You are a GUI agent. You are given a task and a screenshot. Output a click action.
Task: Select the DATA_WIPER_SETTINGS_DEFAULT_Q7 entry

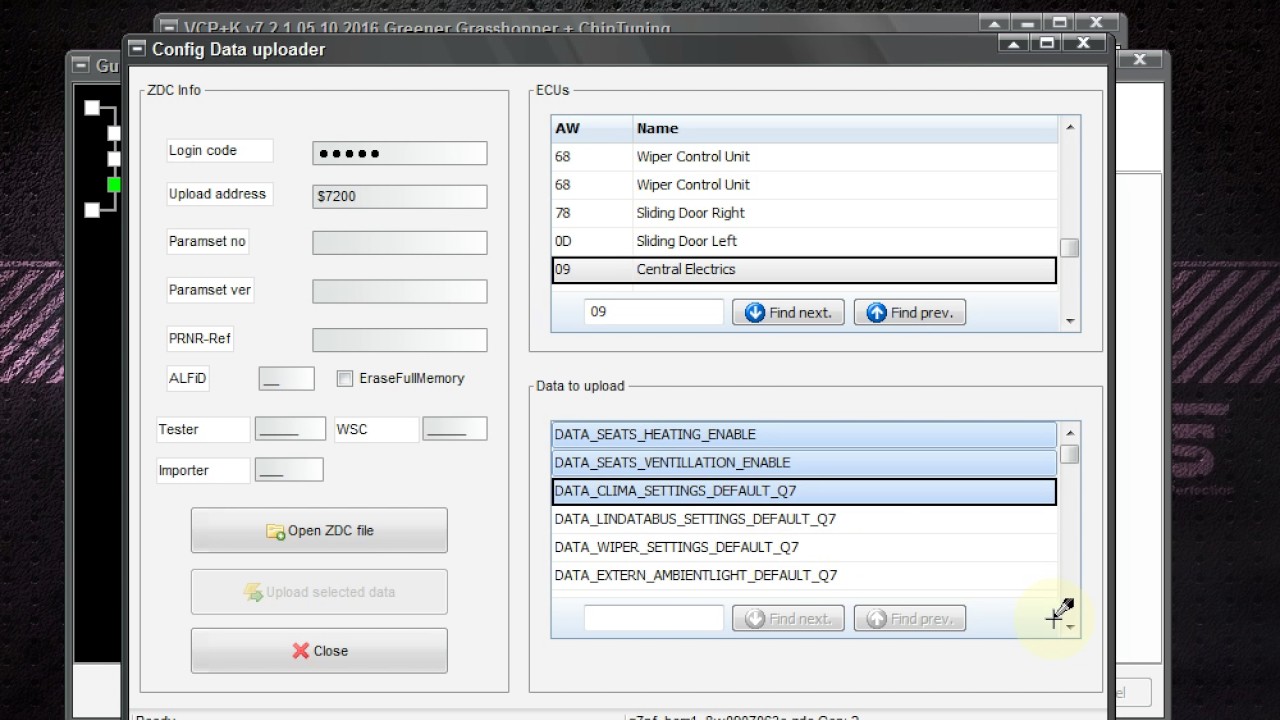point(804,547)
